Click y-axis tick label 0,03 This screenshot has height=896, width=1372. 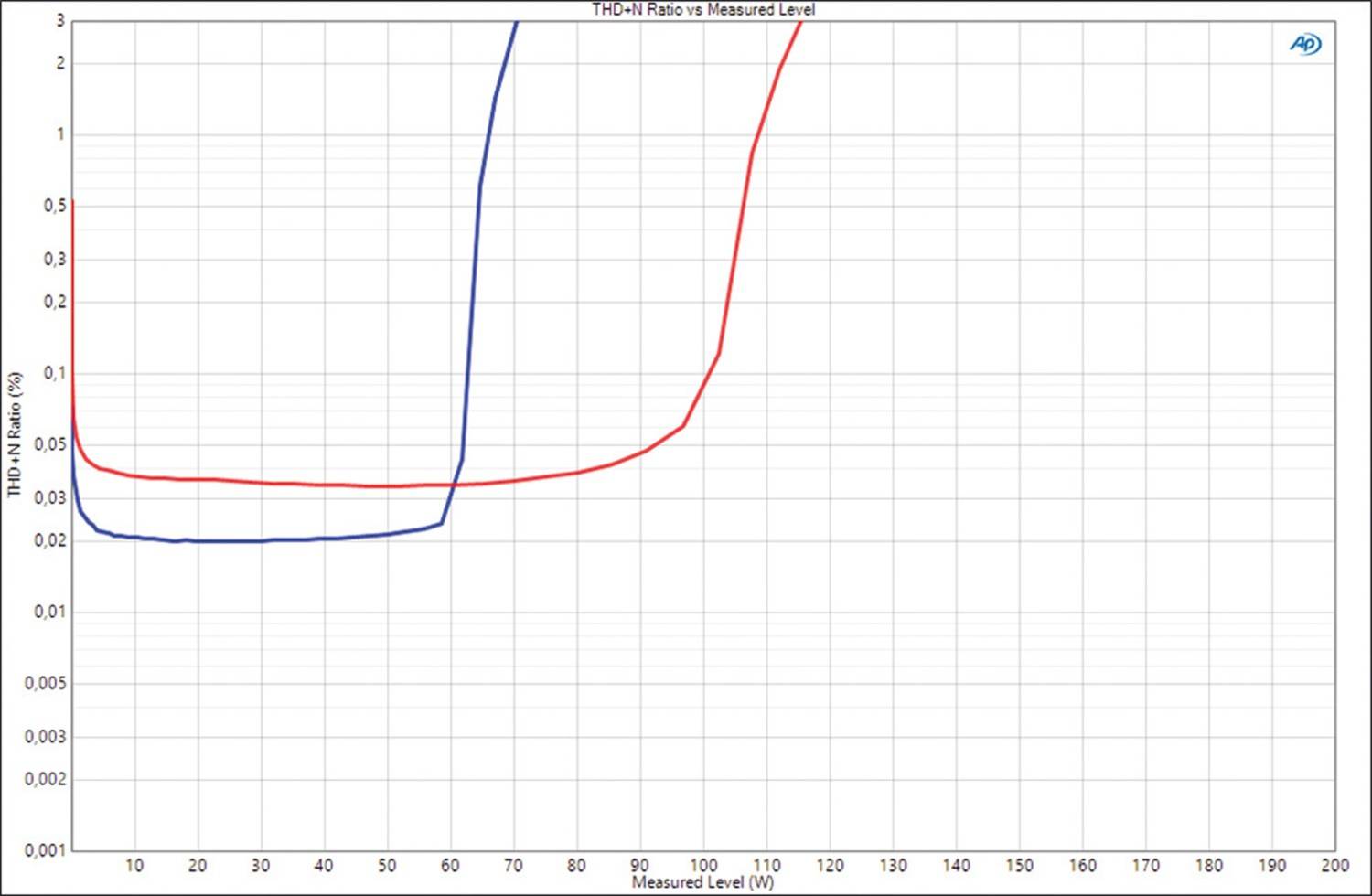(50, 497)
